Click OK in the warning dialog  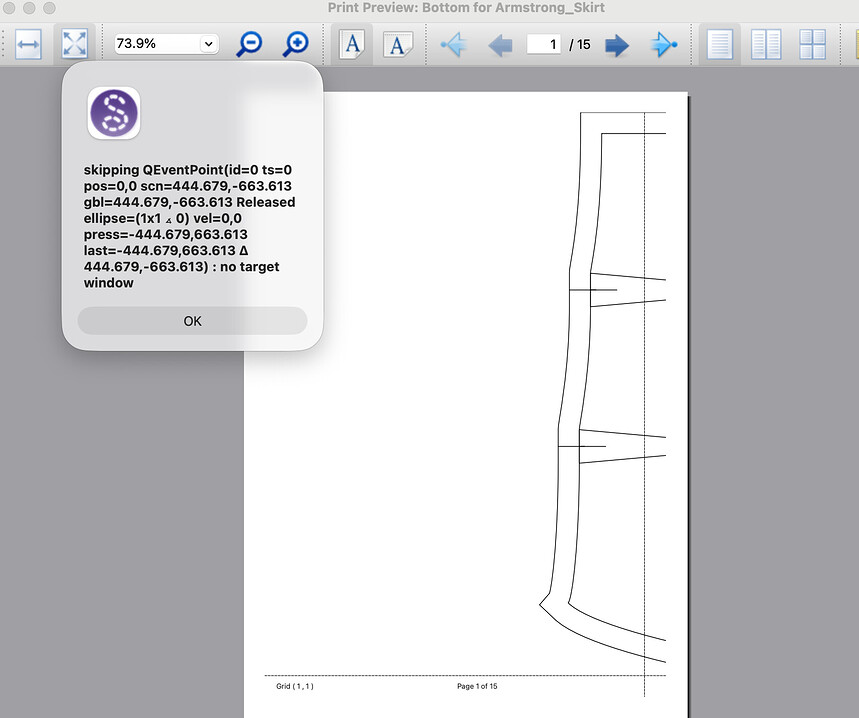click(x=192, y=321)
